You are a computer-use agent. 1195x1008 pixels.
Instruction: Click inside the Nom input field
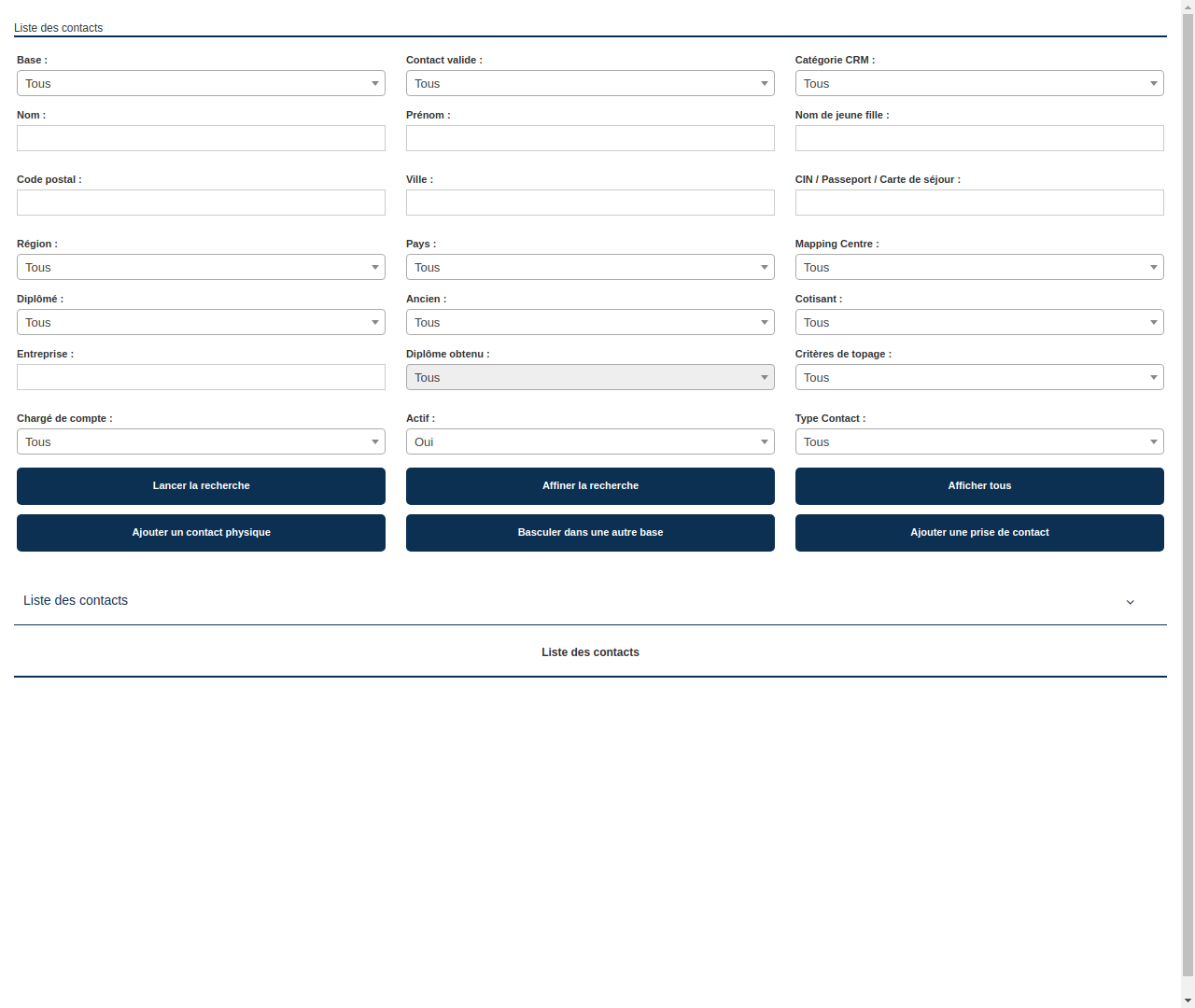(201, 137)
